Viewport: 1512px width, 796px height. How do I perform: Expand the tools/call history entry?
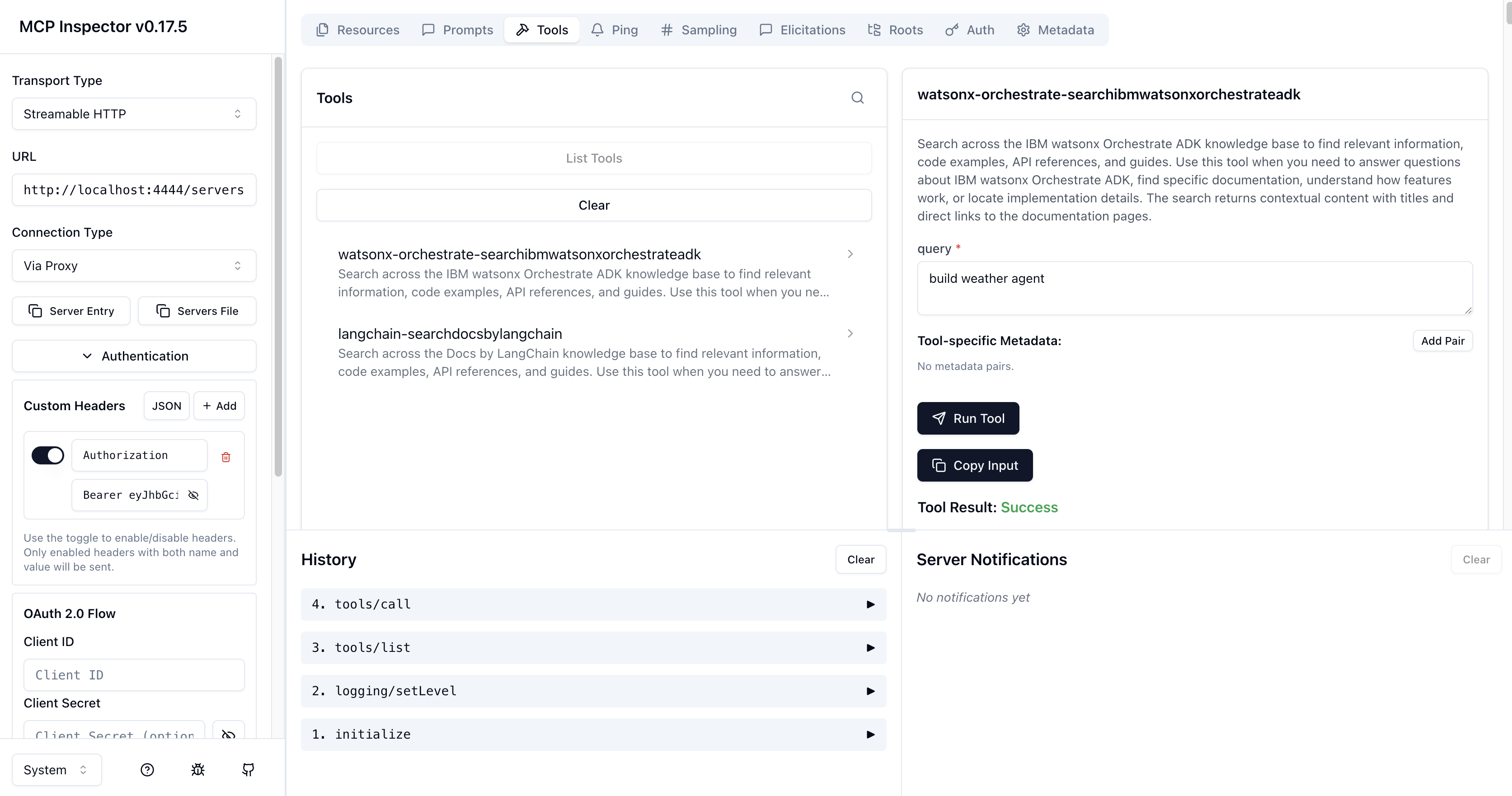tap(593, 604)
